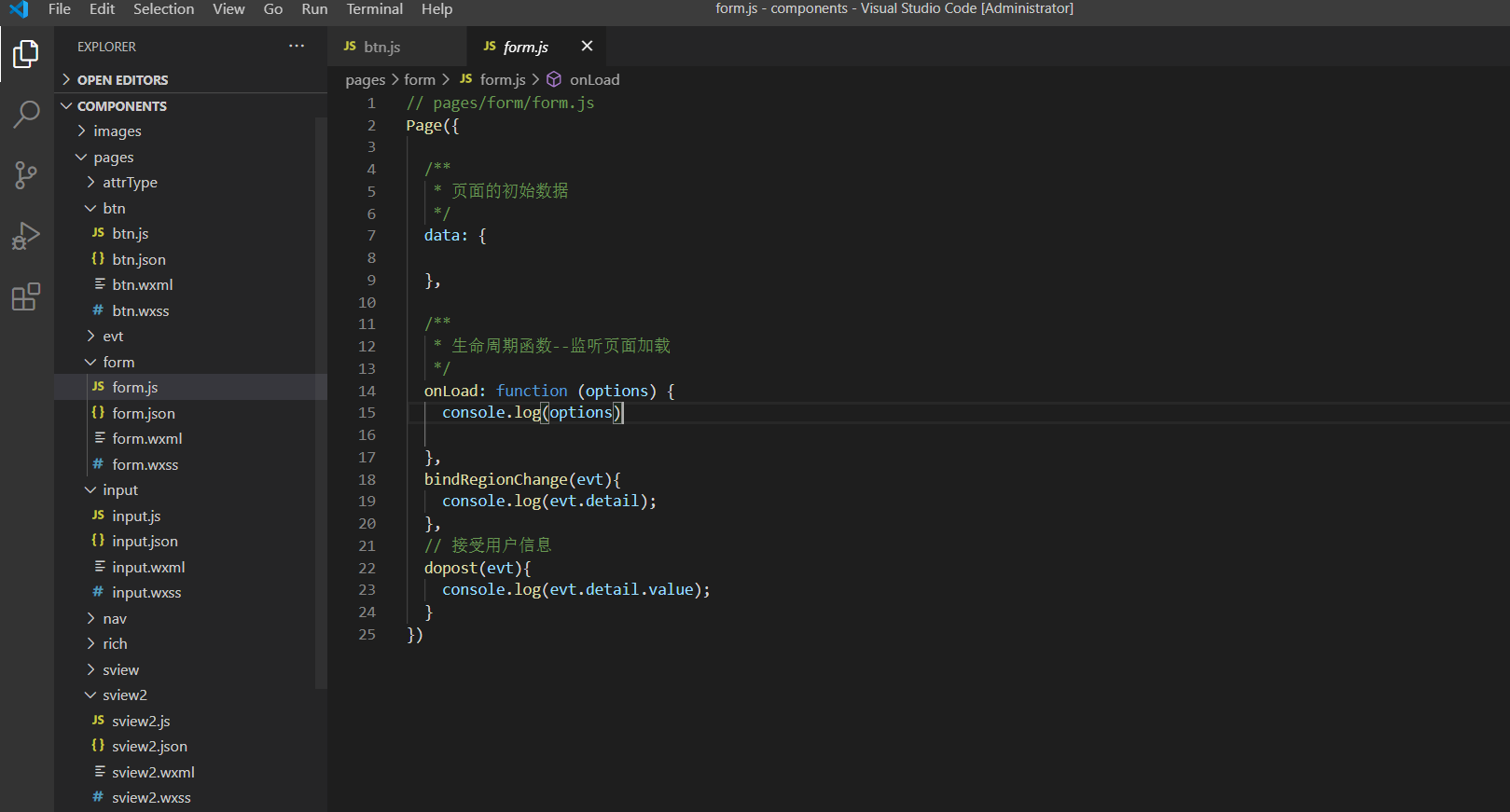Open the Run and Debug view
1510x812 pixels.
click(26, 236)
